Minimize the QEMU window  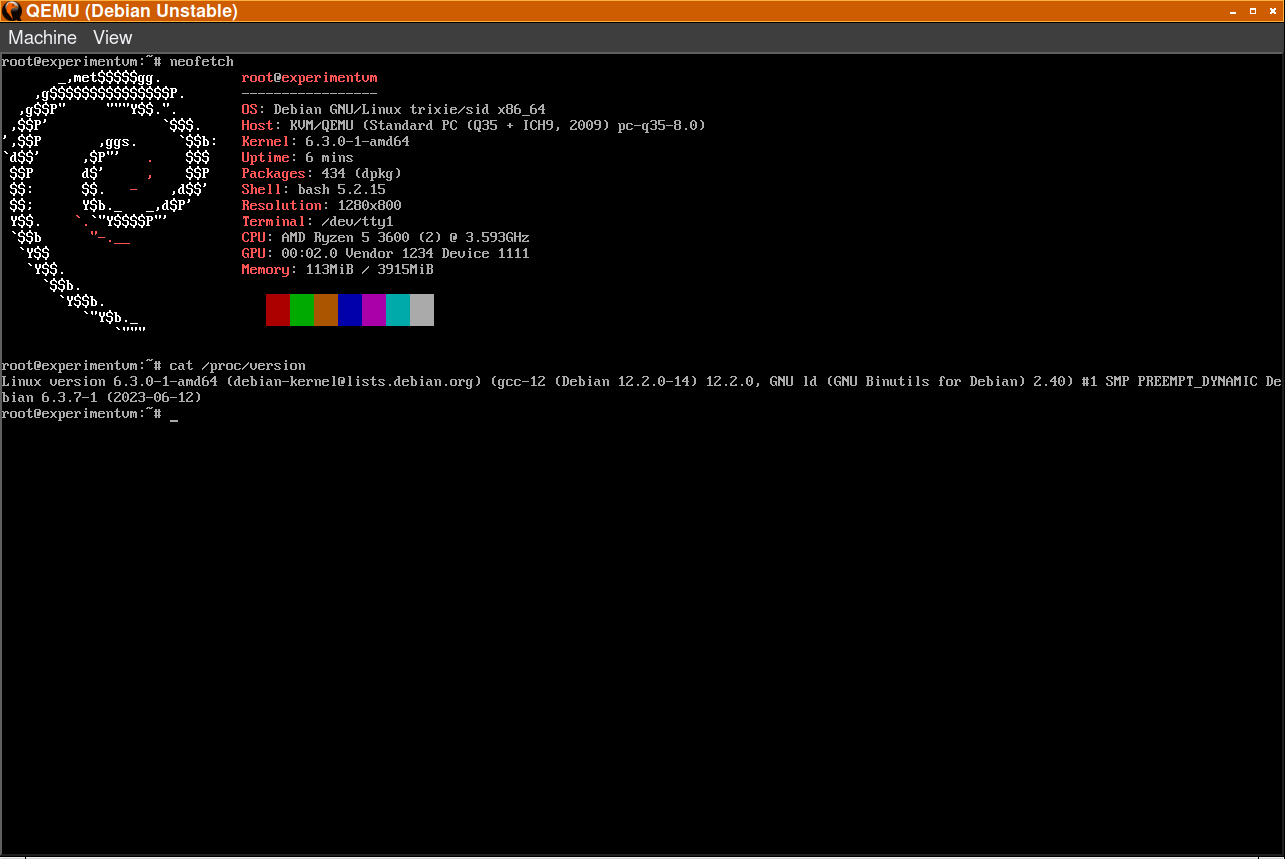1233,12
